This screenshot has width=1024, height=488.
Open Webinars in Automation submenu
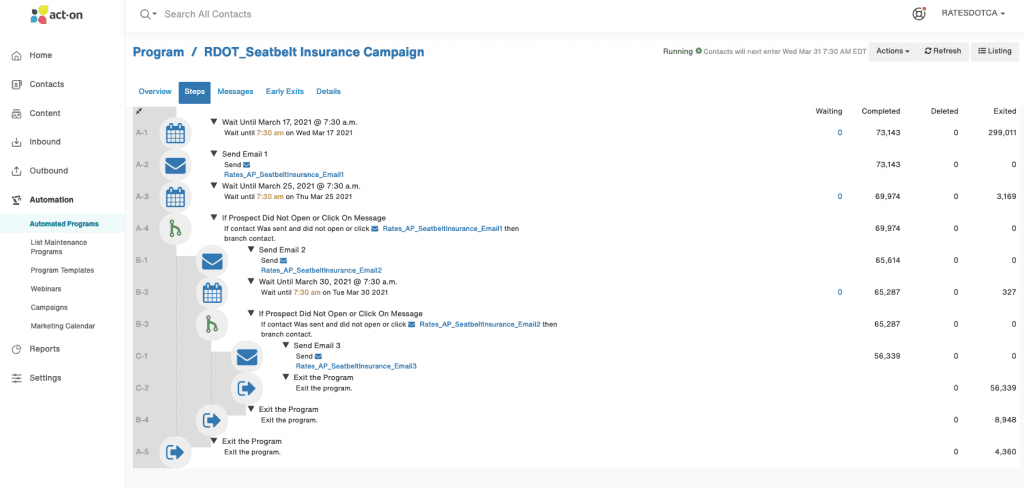[45, 288]
